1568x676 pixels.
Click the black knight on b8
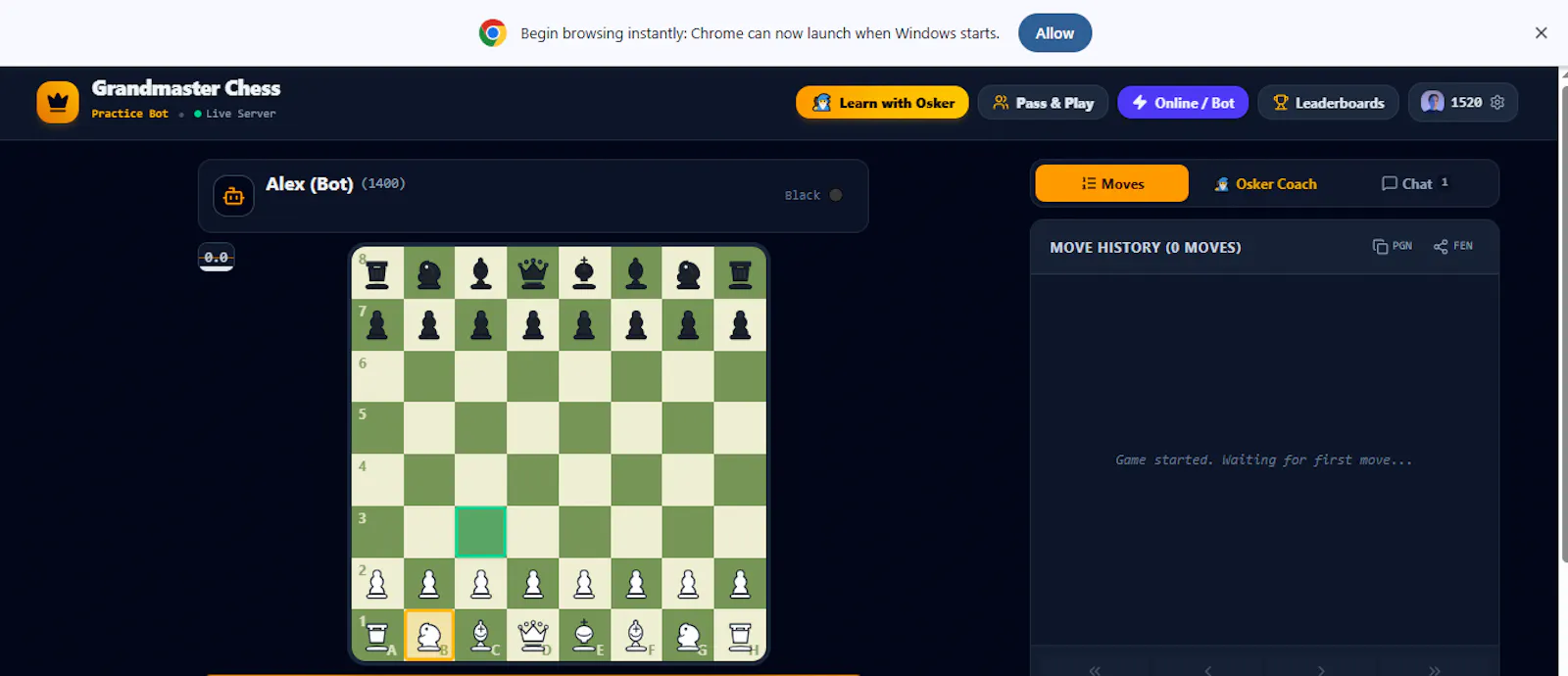point(429,273)
